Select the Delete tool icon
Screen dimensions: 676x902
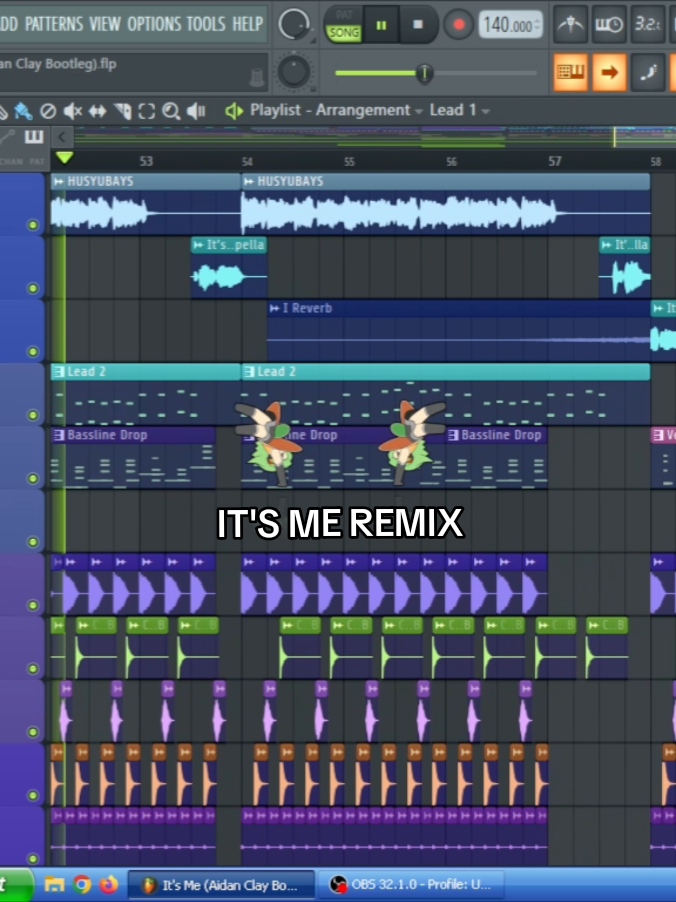click(48, 110)
